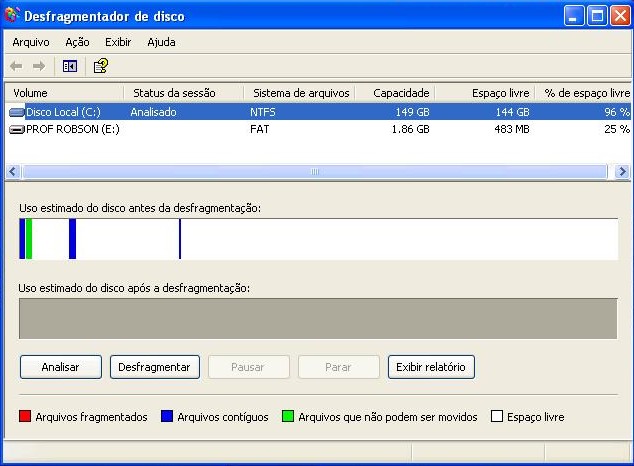Click the Arquivos que não podem ser movidos label
The width and height of the screenshot is (634, 466).
[x=388, y=417]
